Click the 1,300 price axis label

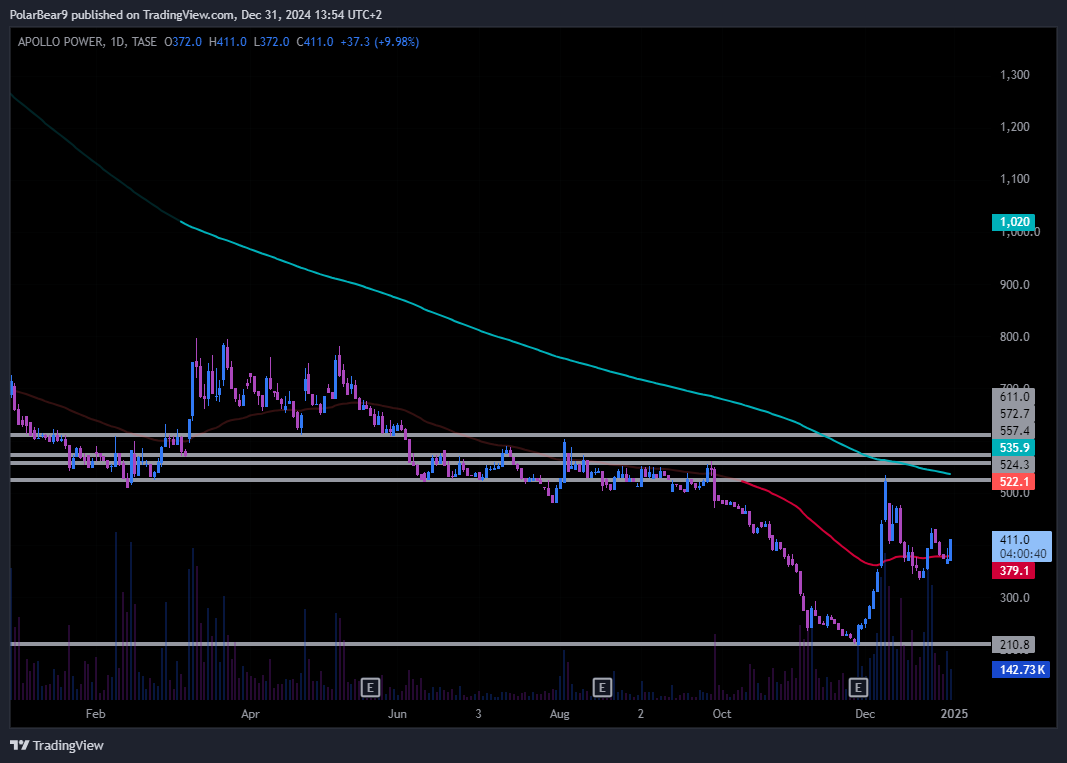point(1015,75)
